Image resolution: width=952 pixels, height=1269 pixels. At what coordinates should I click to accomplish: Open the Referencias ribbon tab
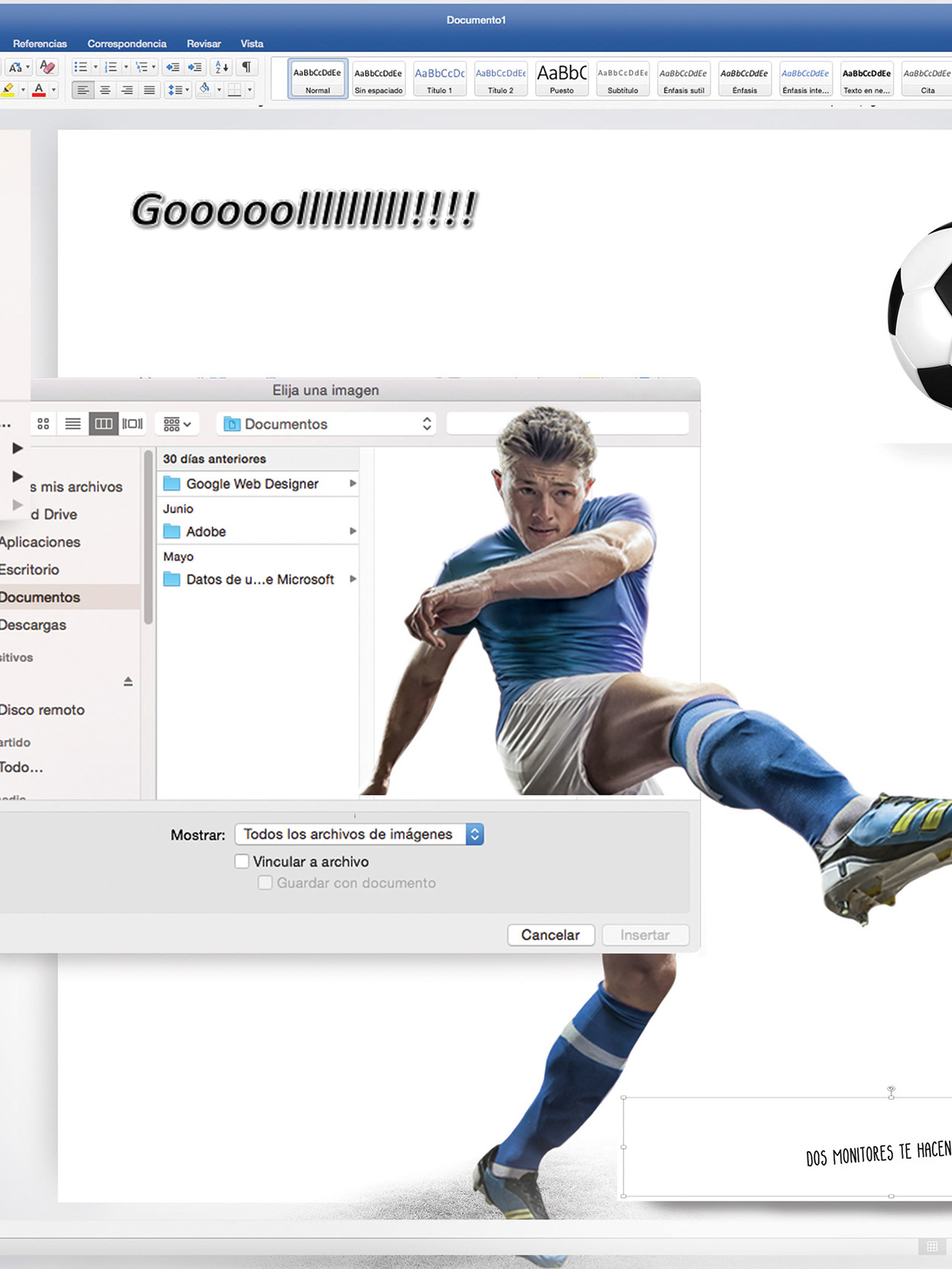(x=40, y=44)
